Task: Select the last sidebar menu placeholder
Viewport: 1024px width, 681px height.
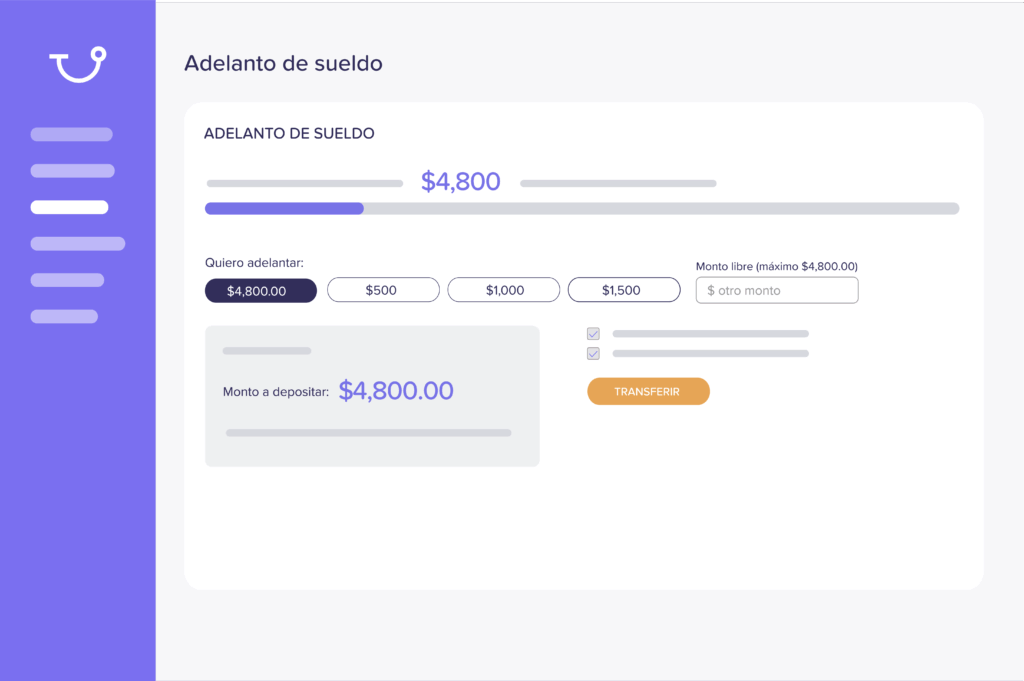Action: click(x=64, y=317)
